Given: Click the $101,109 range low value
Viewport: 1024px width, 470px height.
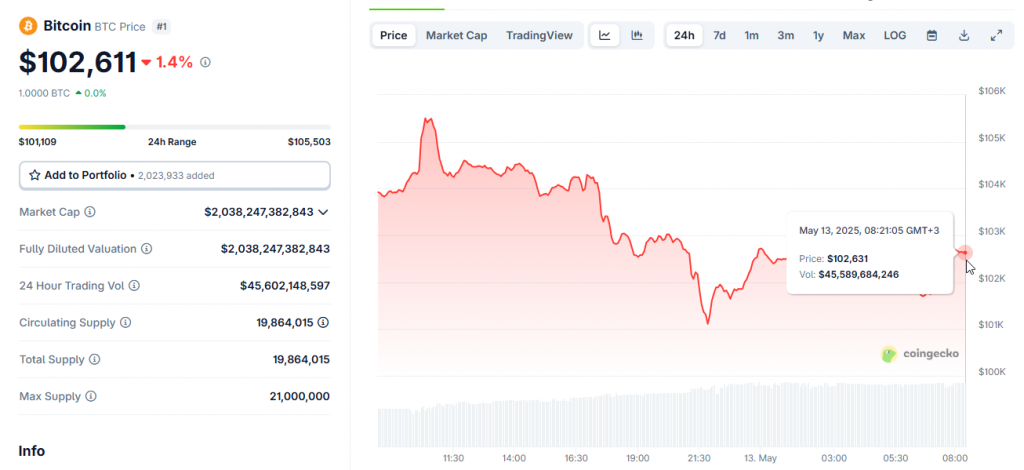Looking at the screenshot, I should click(37, 142).
